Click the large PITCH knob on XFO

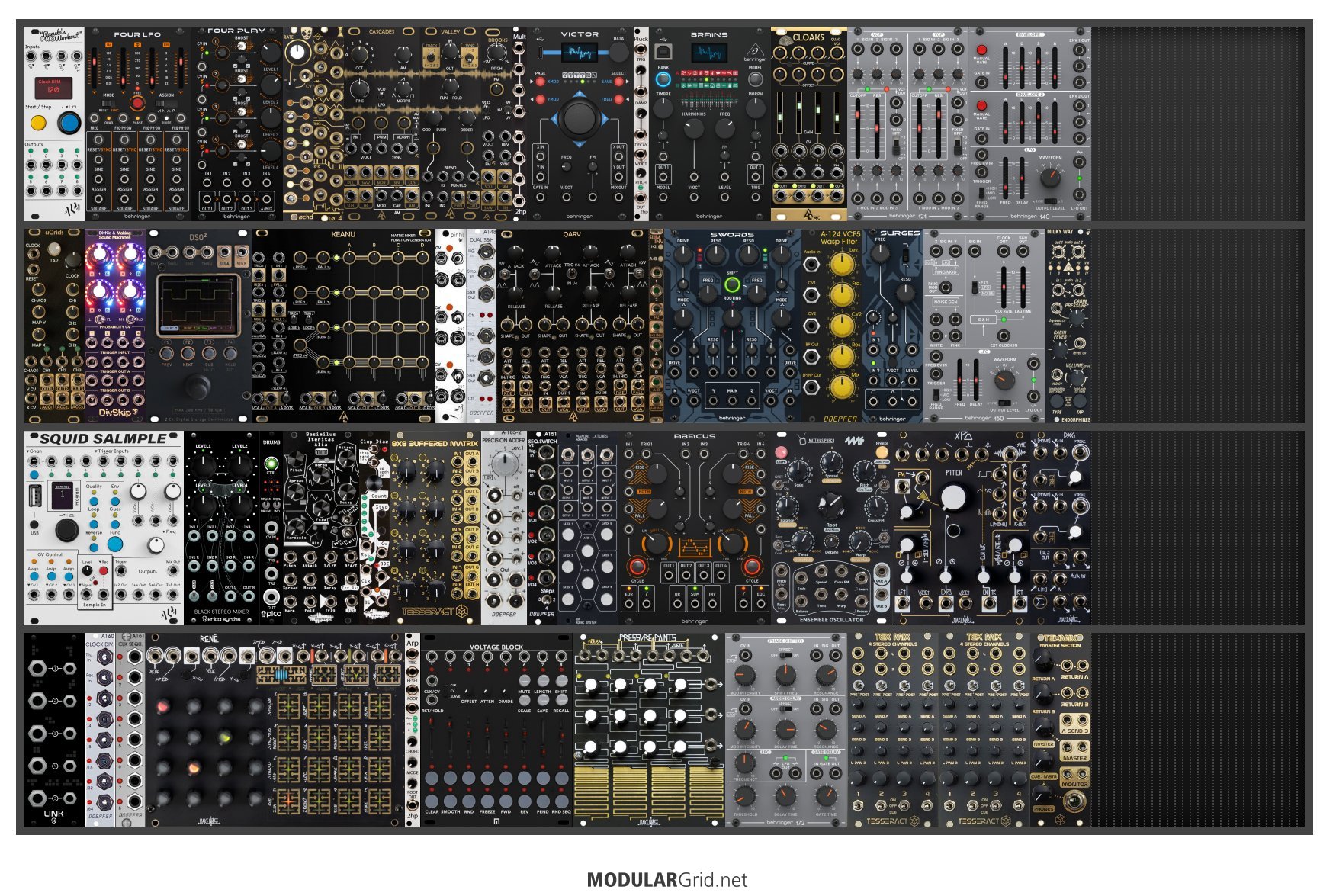(954, 497)
